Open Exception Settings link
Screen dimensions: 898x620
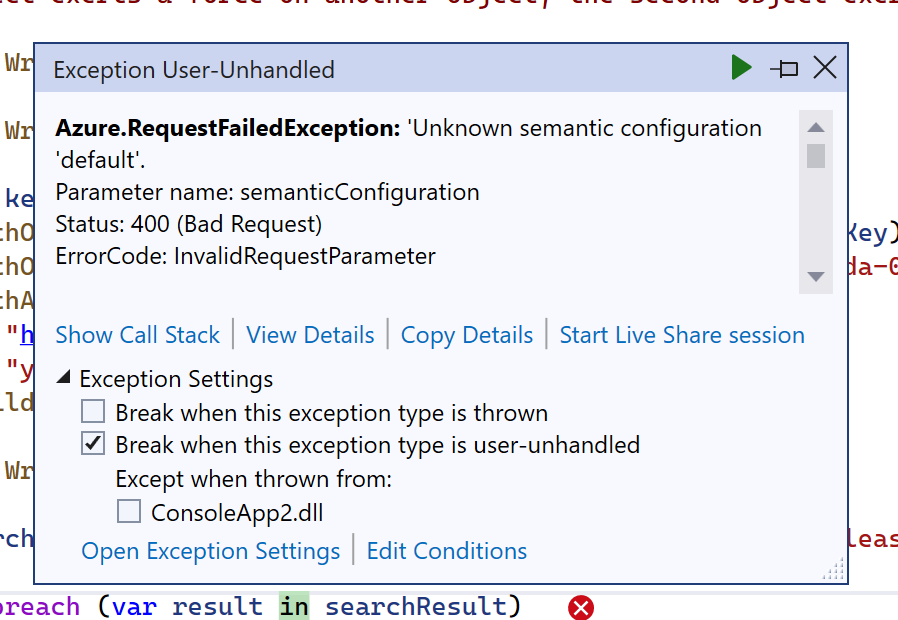(x=211, y=551)
